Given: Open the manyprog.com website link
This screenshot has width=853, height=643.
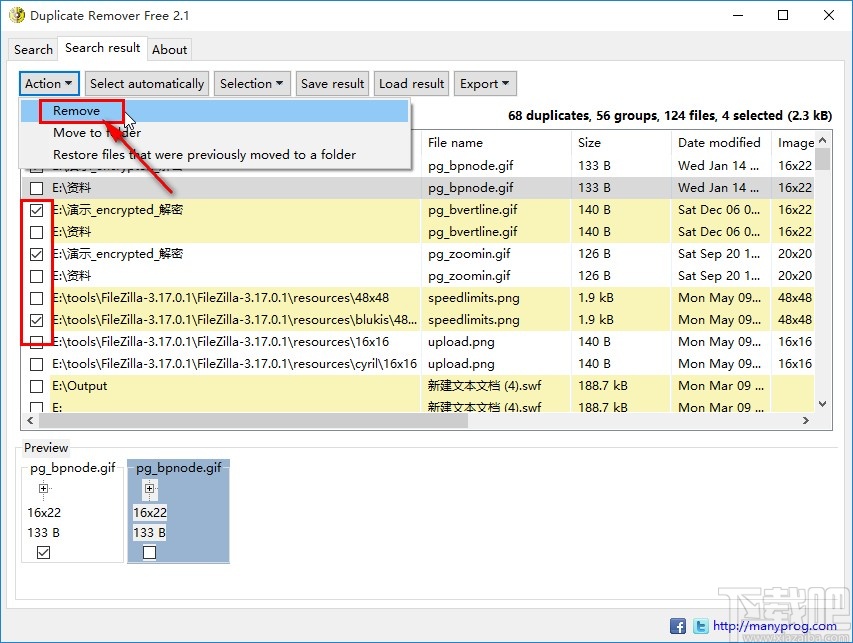Looking at the screenshot, I should [775, 626].
